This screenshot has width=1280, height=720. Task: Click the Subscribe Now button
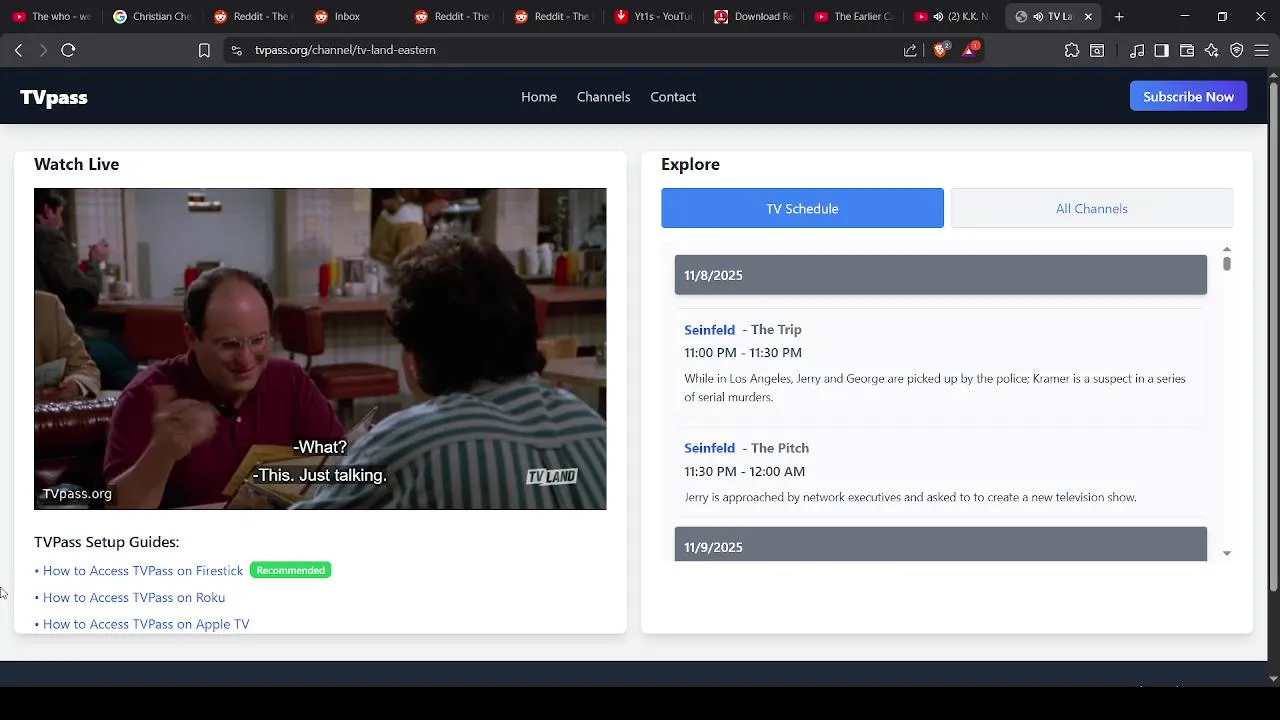1188,97
